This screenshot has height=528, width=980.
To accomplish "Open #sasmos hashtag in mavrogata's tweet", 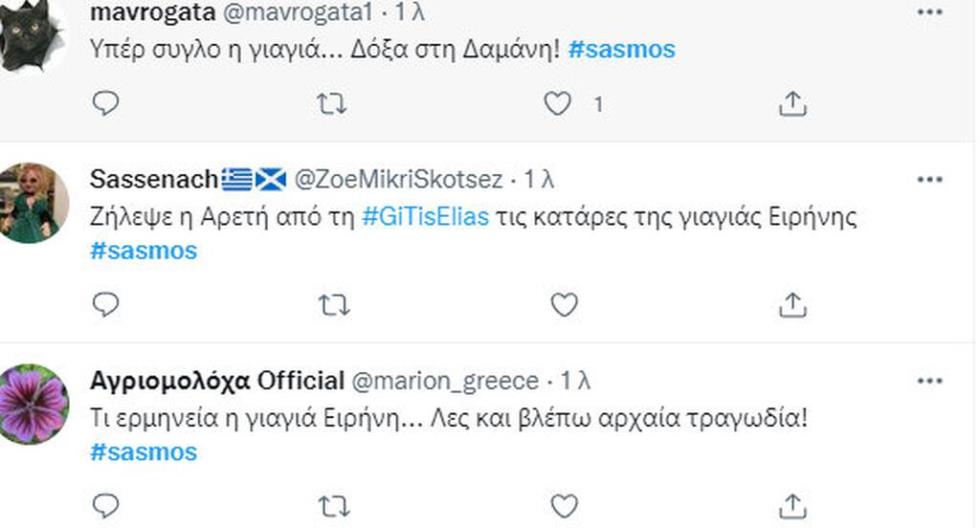I will [x=621, y=48].
